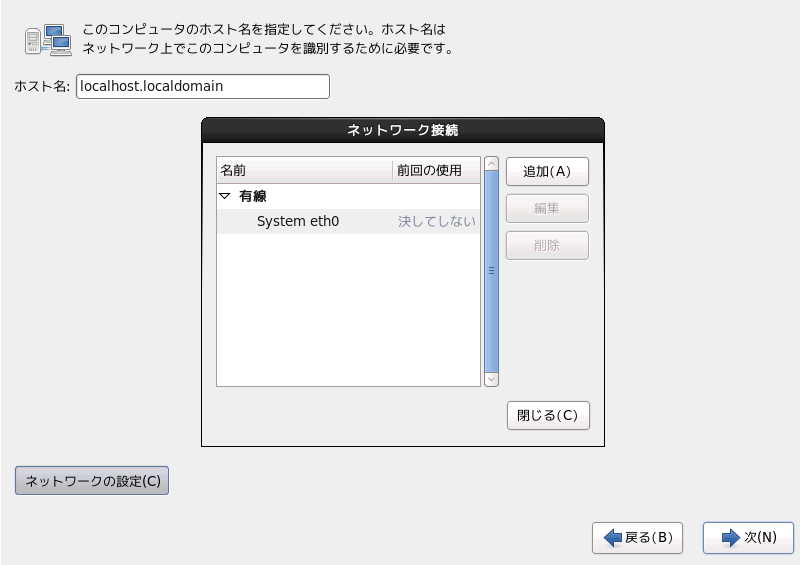This screenshot has height=565, width=800.
Task: Close the dialog with the 閉じる(C) button
Action: tap(548, 415)
